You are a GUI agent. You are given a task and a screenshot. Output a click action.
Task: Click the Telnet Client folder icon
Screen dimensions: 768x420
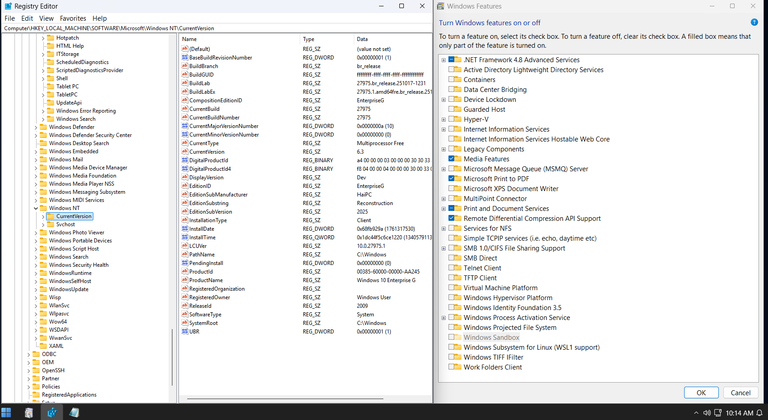coord(457,268)
